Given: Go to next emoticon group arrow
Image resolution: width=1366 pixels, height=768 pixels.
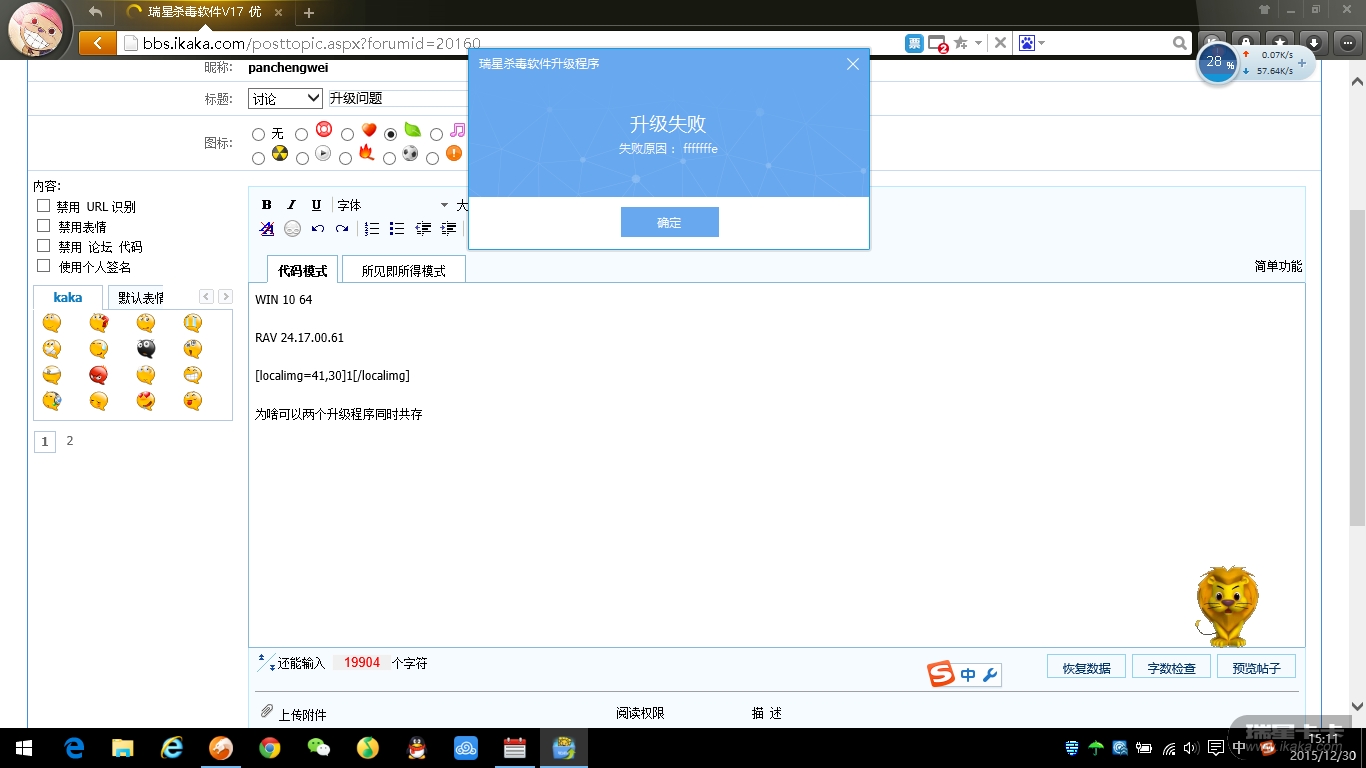Looking at the screenshot, I should coord(226,296).
